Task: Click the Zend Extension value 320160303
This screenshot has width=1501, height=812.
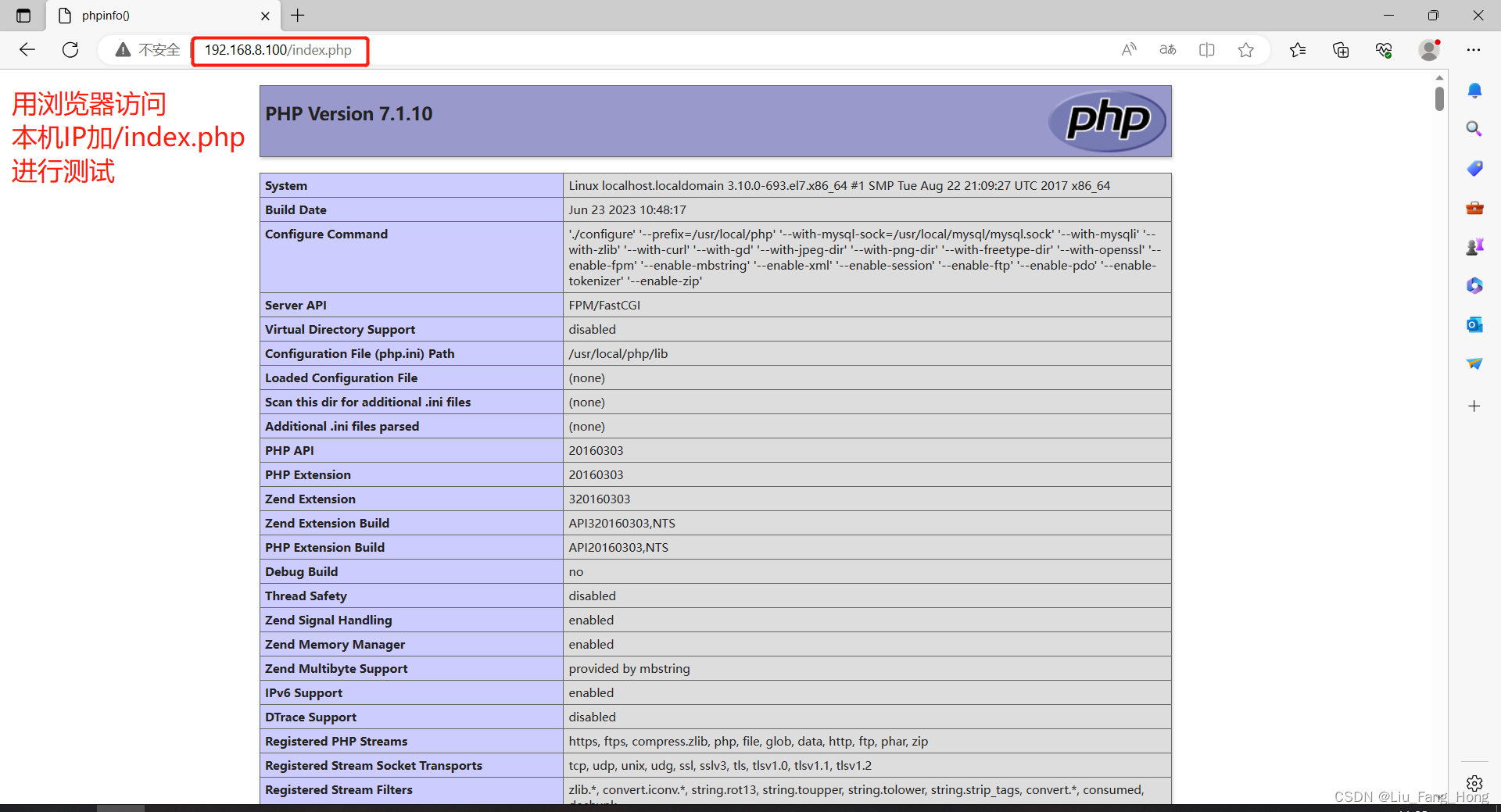Action: pyautogui.click(x=600, y=499)
